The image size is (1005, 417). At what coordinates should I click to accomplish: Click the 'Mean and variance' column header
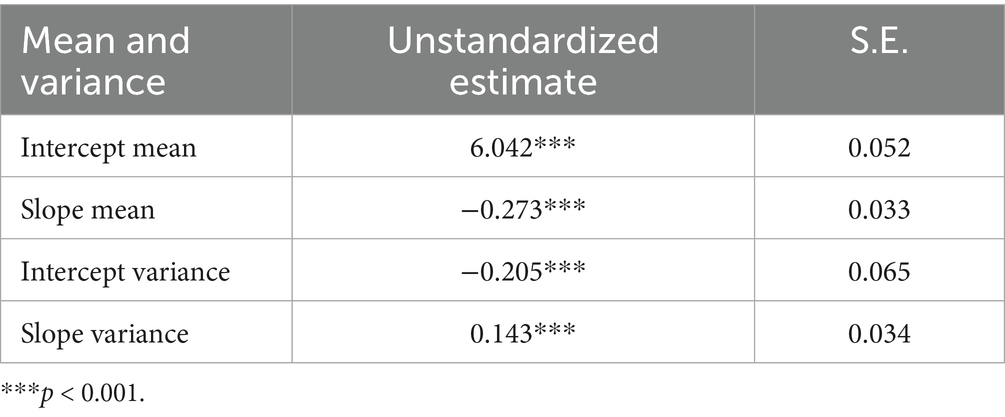(x=146, y=60)
